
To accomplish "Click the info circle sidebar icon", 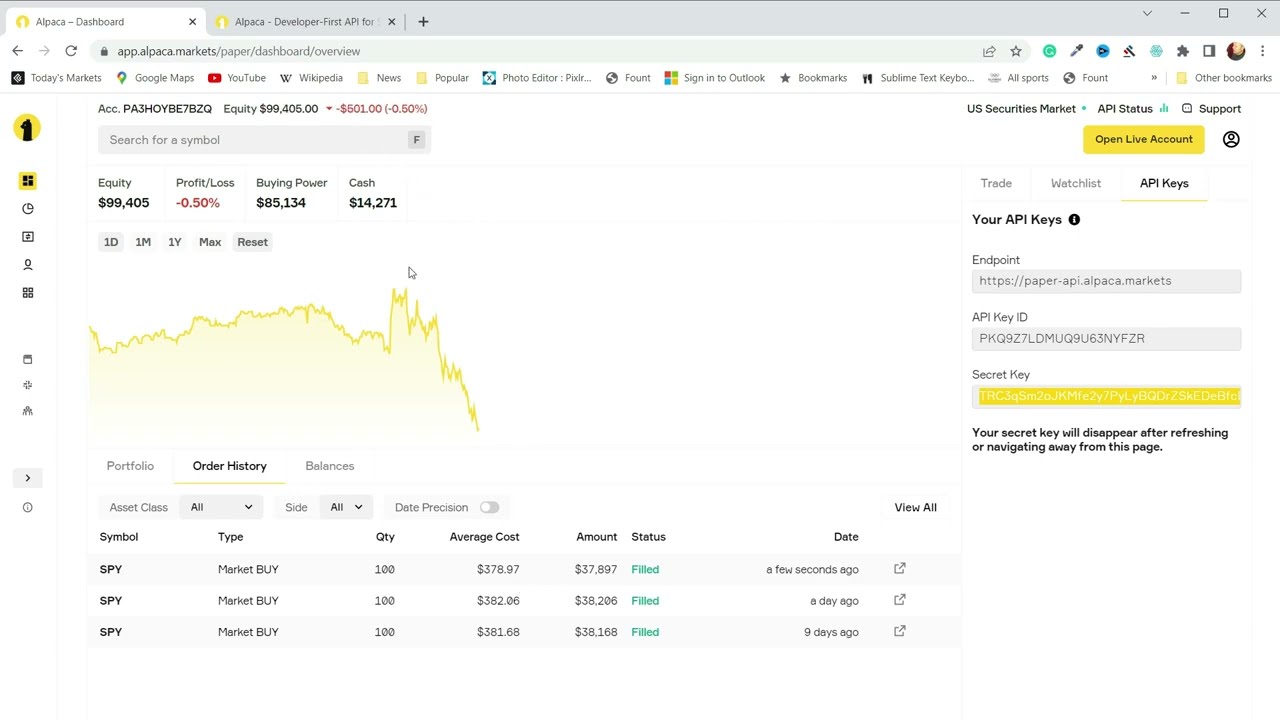I will [28, 507].
